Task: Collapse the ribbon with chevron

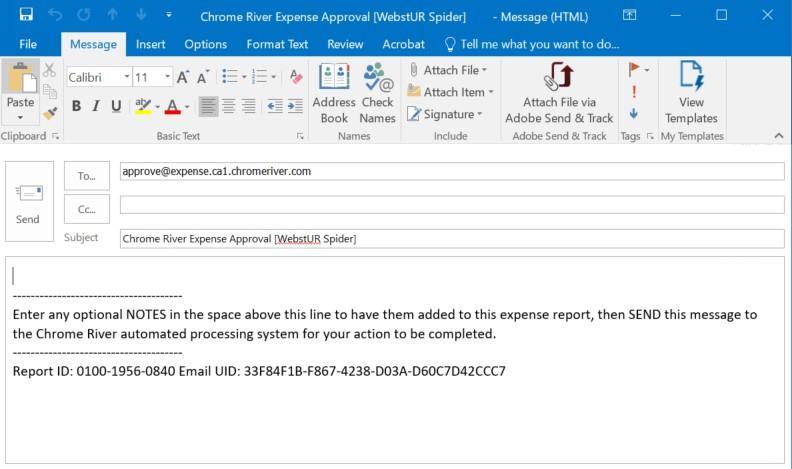Action: point(779,135)
